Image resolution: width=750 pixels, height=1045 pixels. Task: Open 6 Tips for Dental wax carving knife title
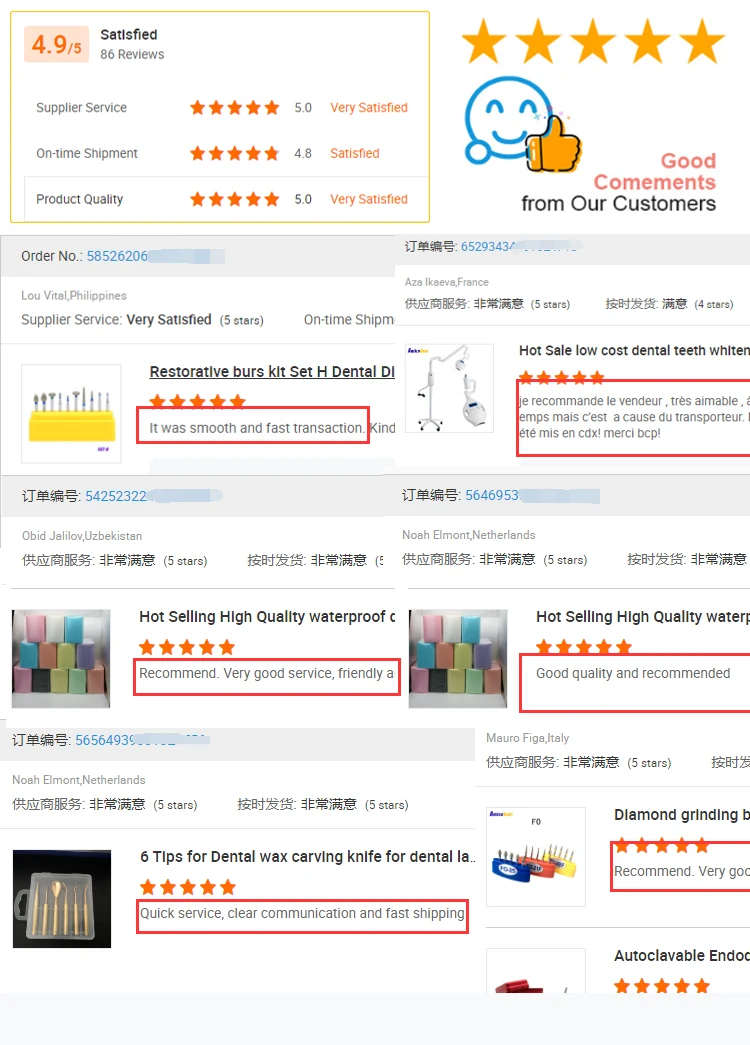click(x=307, y=856)
